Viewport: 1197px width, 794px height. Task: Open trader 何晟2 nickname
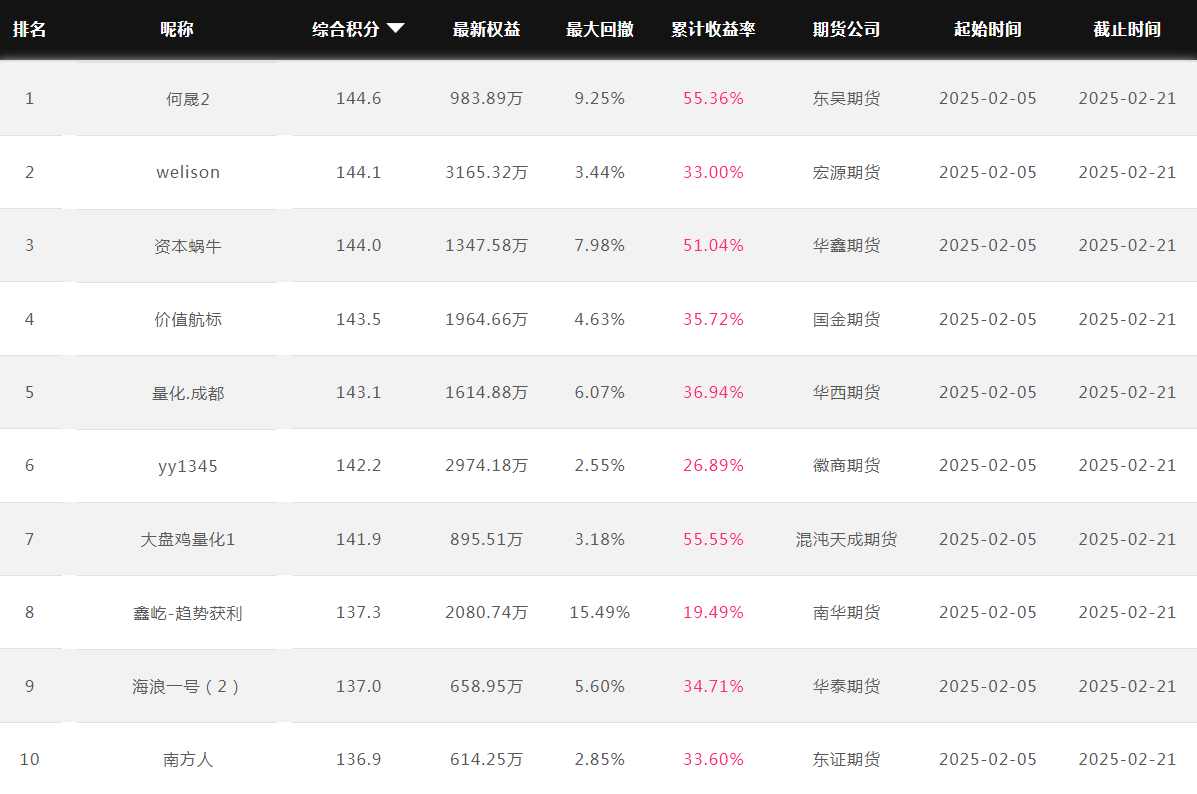coord(188,99)
